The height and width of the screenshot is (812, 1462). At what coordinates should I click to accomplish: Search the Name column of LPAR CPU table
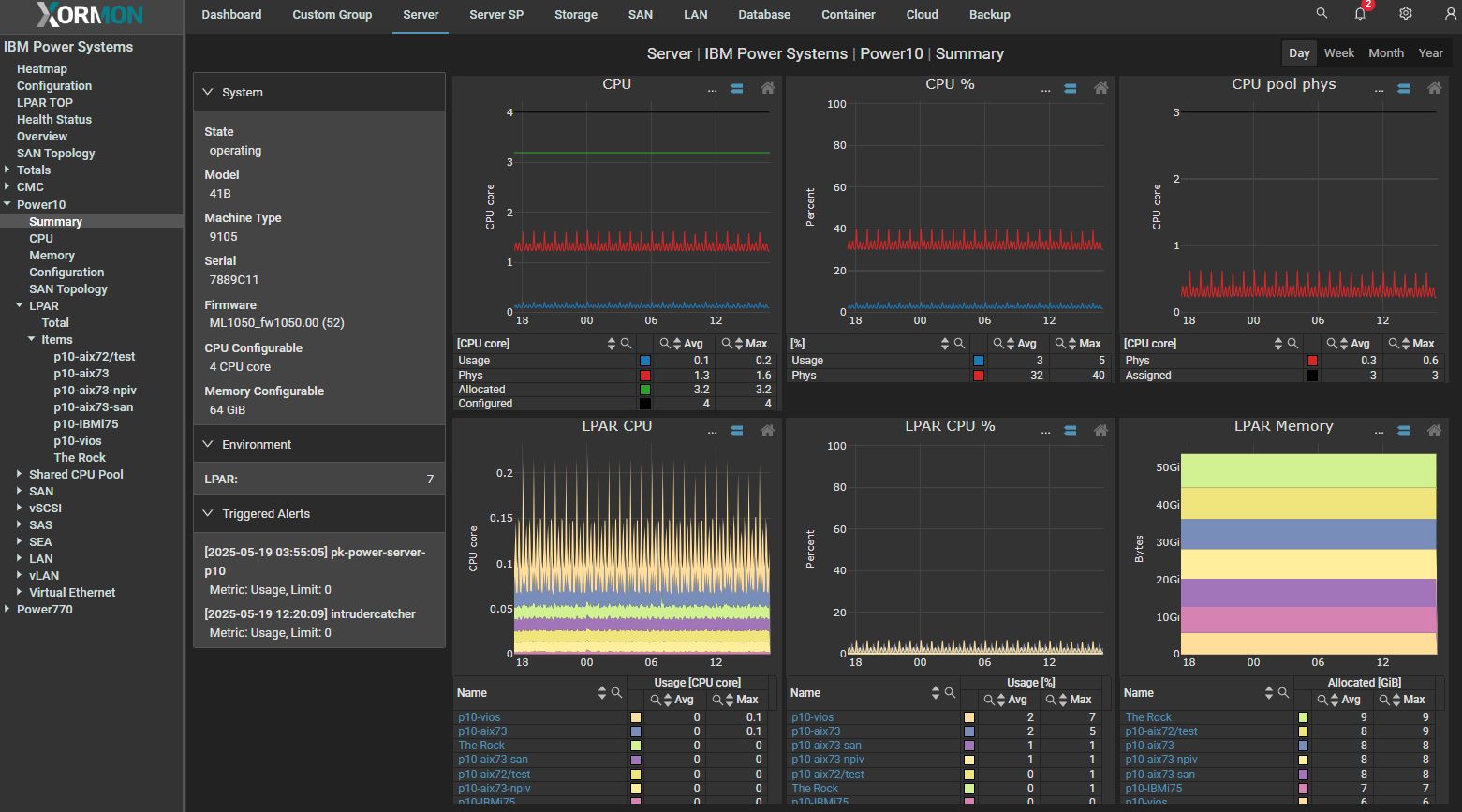616,692
